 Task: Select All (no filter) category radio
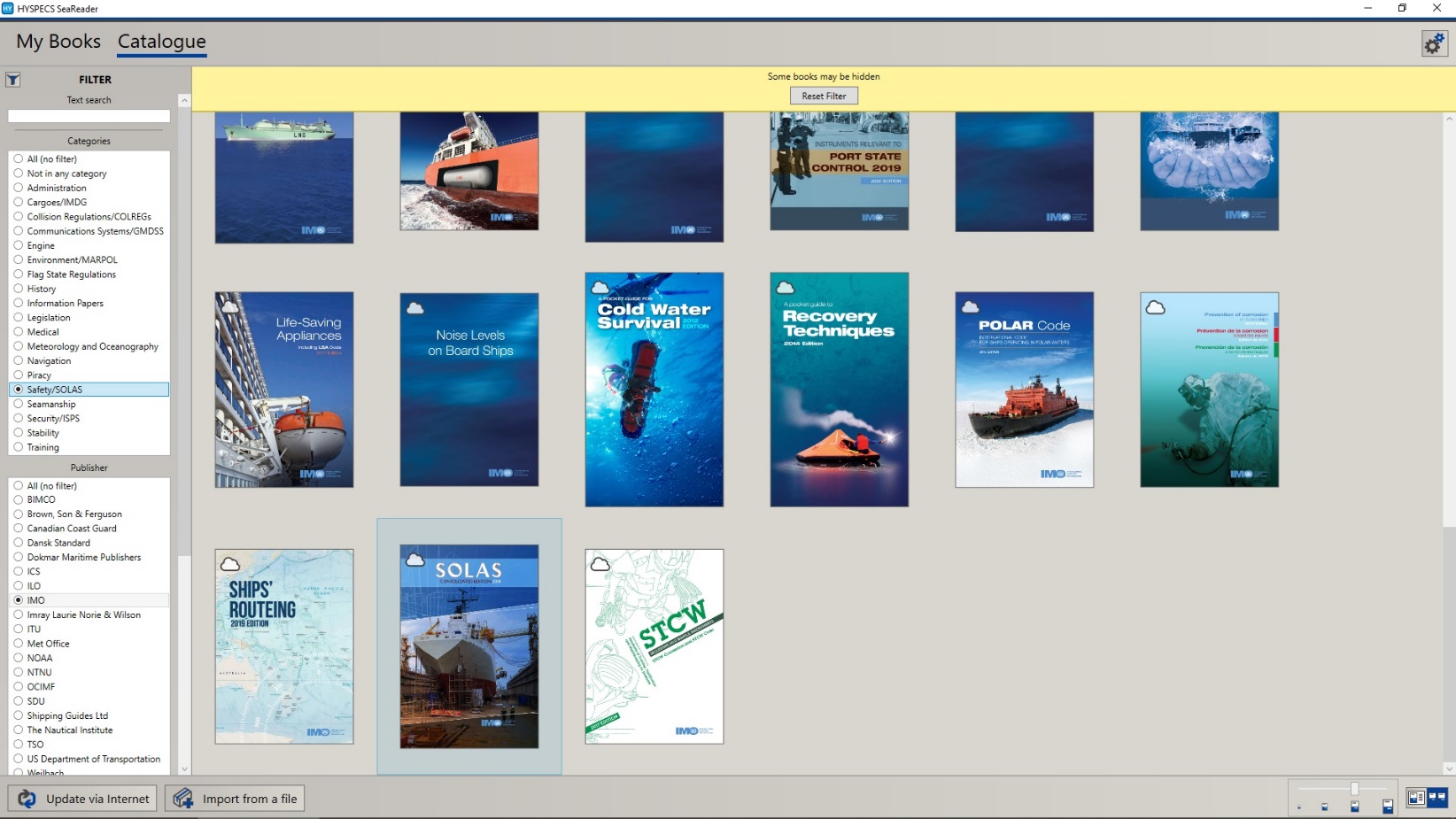pos(18,159)
